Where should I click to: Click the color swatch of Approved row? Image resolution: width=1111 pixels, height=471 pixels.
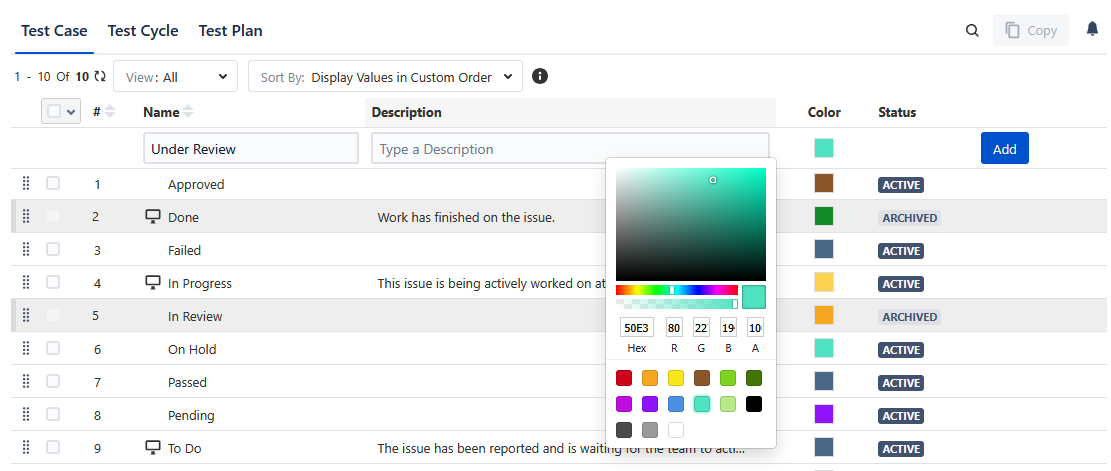824,183
